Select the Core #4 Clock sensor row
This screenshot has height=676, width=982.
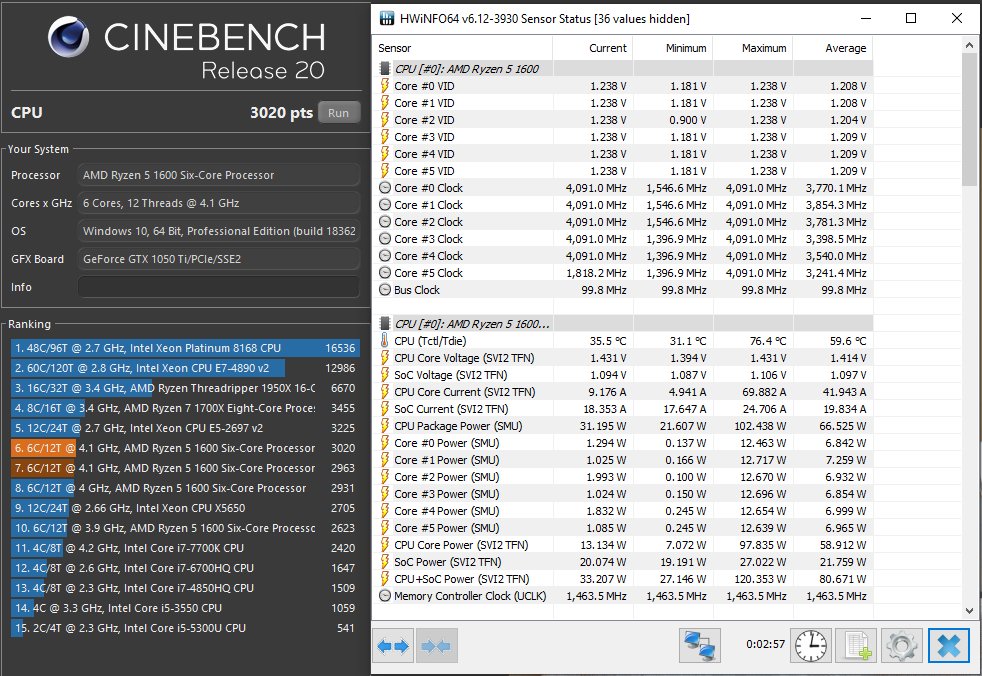point(624,256)
